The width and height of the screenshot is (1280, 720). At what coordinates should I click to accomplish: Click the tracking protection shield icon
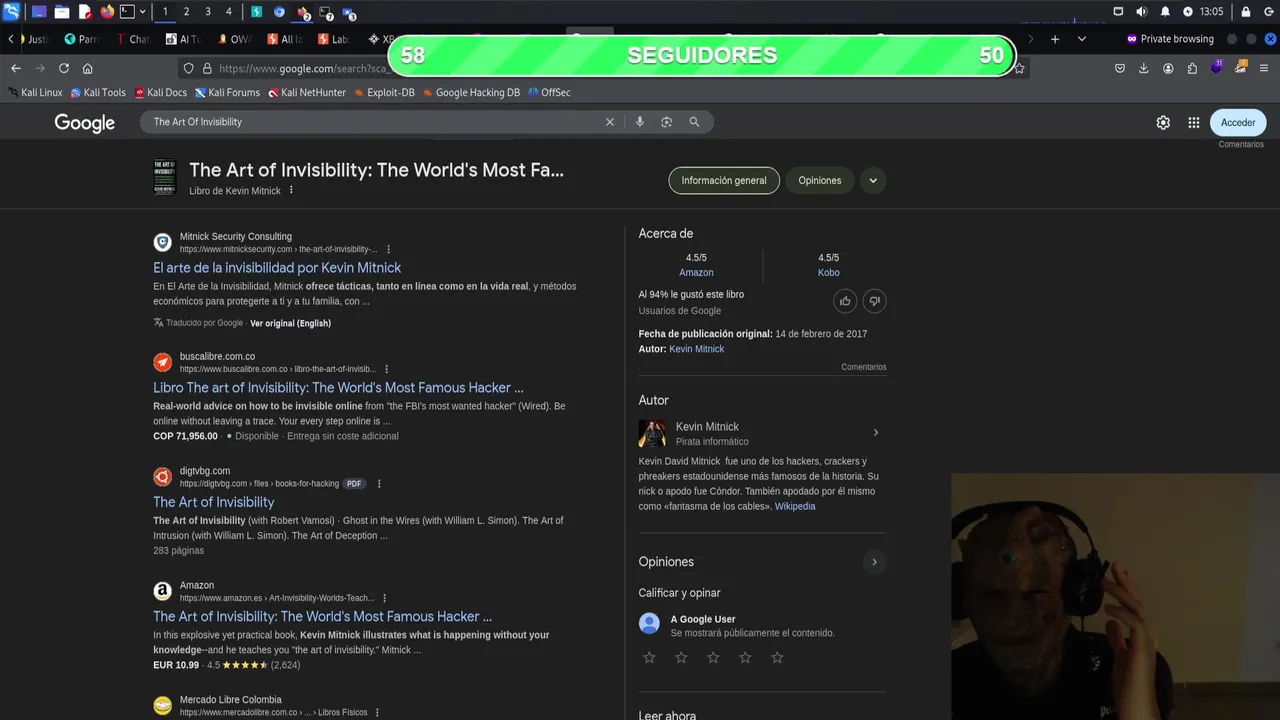[188, 68]
